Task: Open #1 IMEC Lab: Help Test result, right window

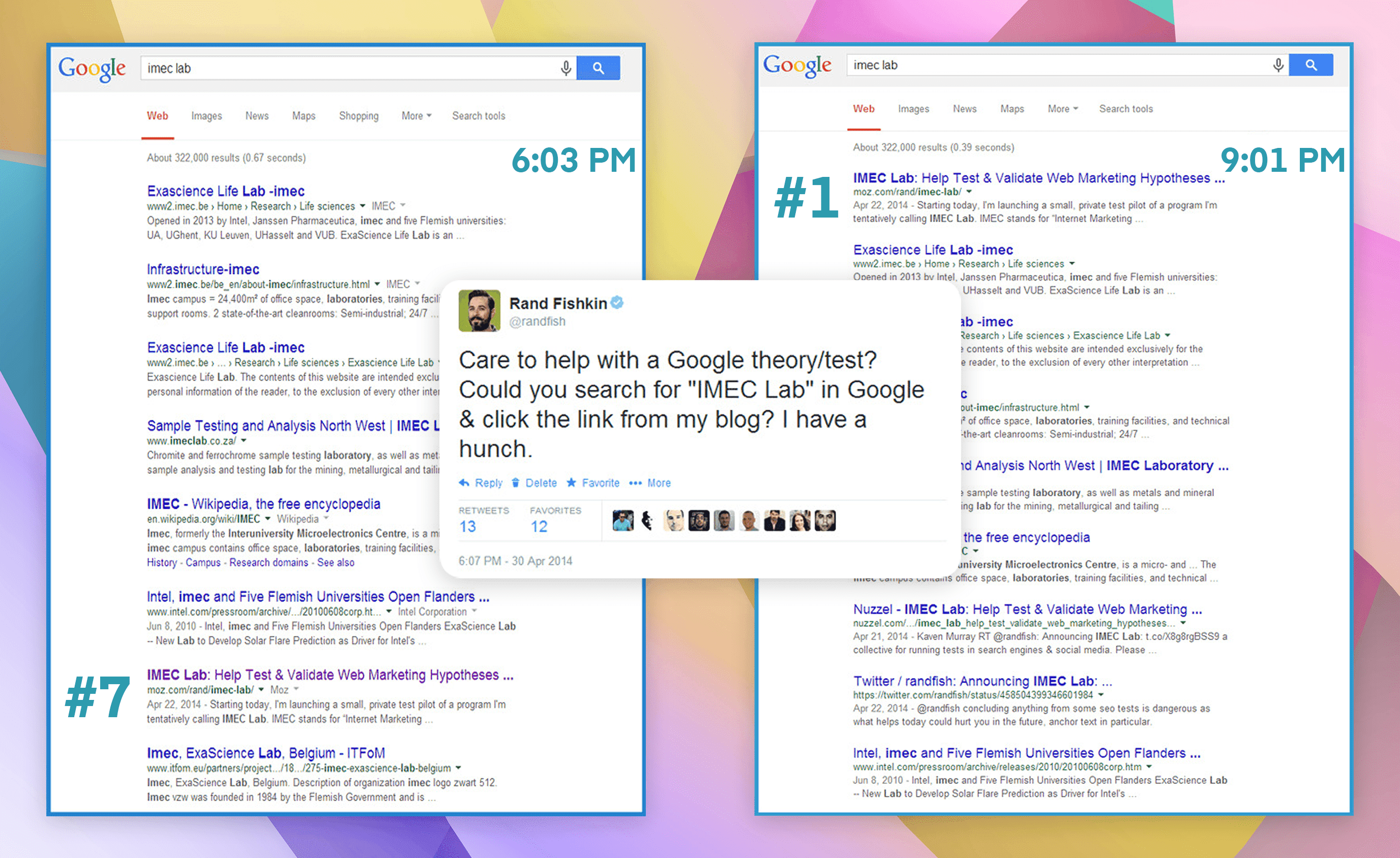Action: 1038,178
